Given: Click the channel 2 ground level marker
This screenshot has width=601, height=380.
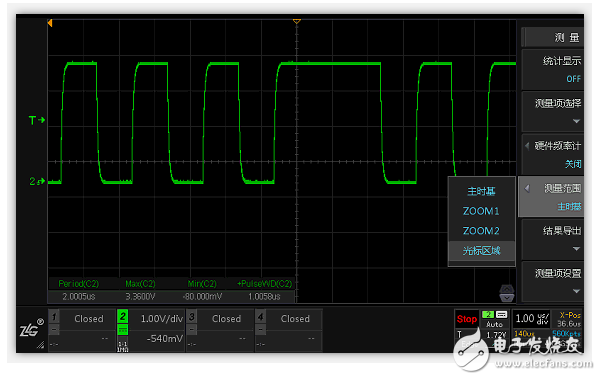Looking at the screenshot, I should pyautogui.click(x=37, y=181).
